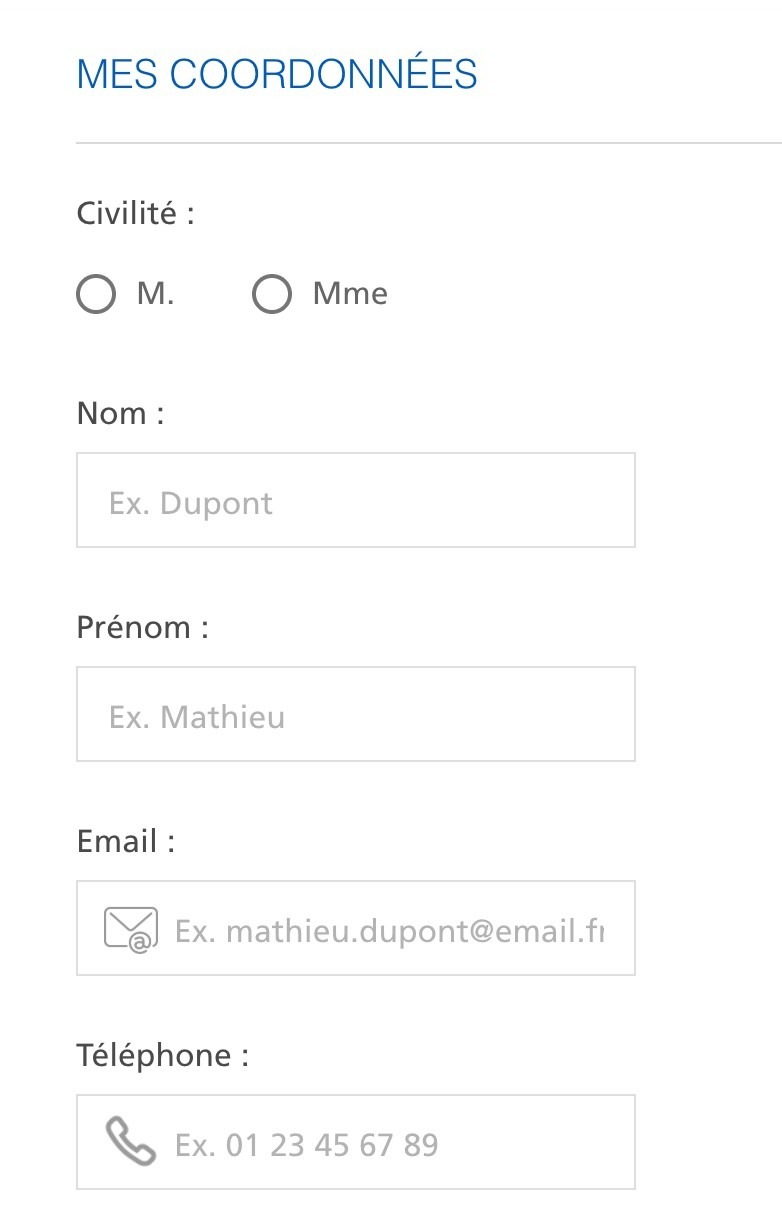Click the "Prénom :" field label
Screen dimensions: 782x1216
(x=142, y=628)
